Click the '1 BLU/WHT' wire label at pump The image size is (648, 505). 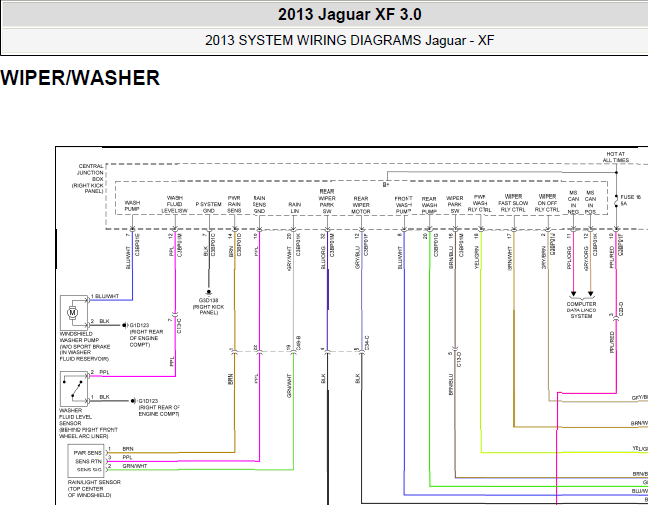coord(105,296)
